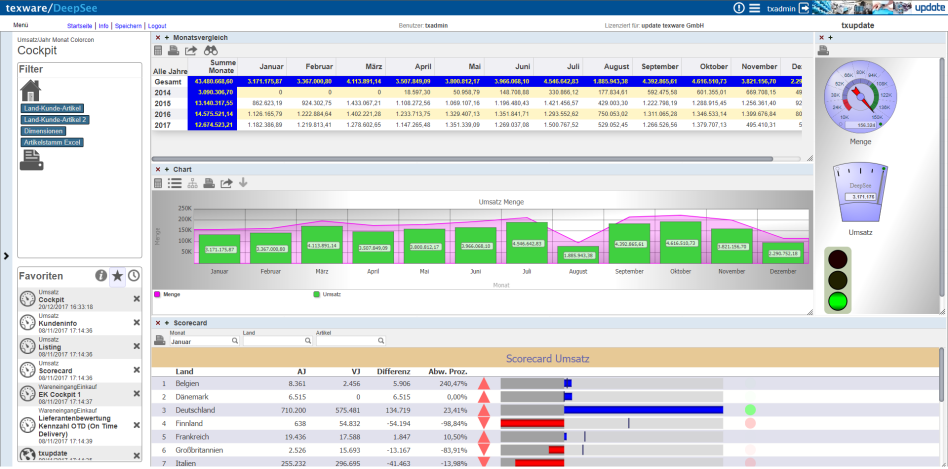Click the Speichern link in header
This screenshot has height=469, width=948.
pos(127,24)
